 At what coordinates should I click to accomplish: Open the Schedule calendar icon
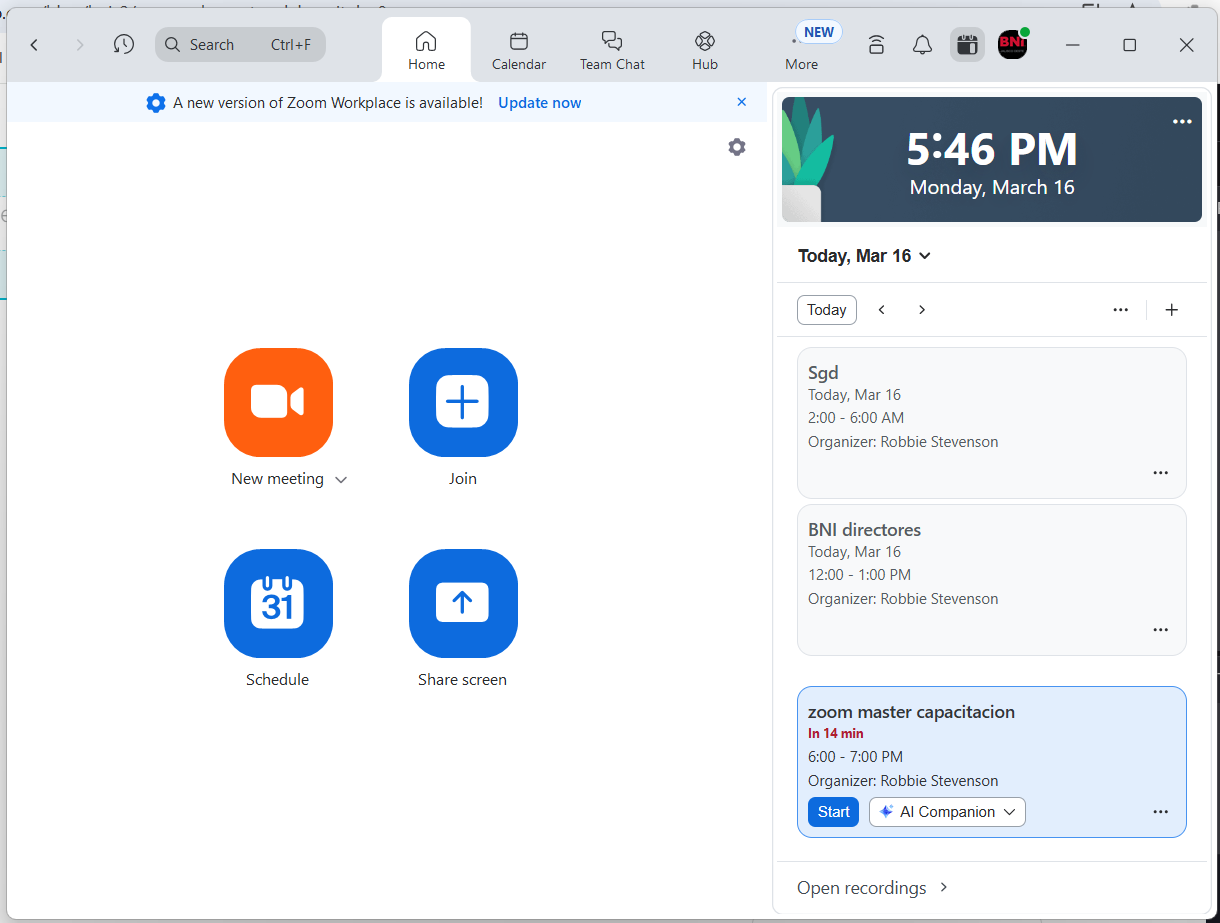pyautogui.click(x=278, y=603)
